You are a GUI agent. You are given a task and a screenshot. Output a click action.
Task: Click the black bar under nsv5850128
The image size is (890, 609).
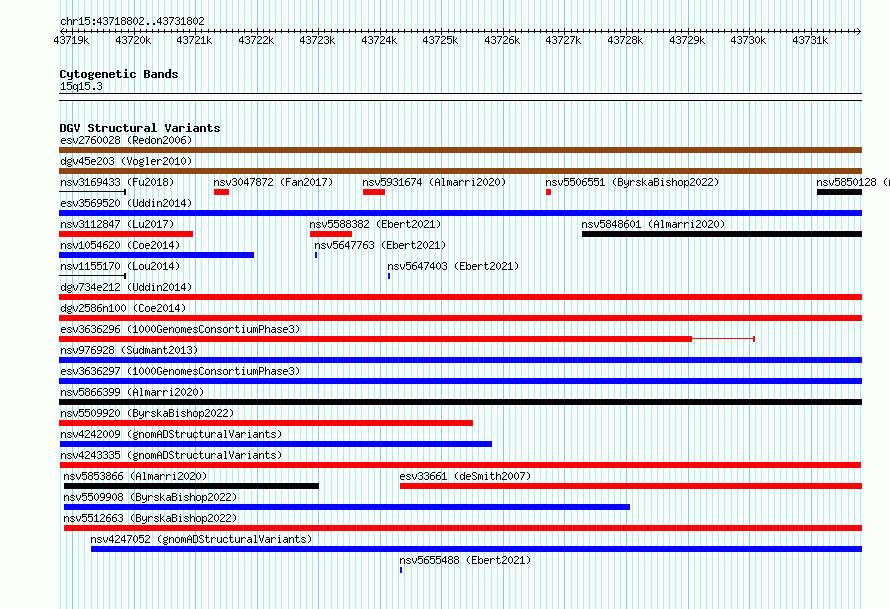839,192
